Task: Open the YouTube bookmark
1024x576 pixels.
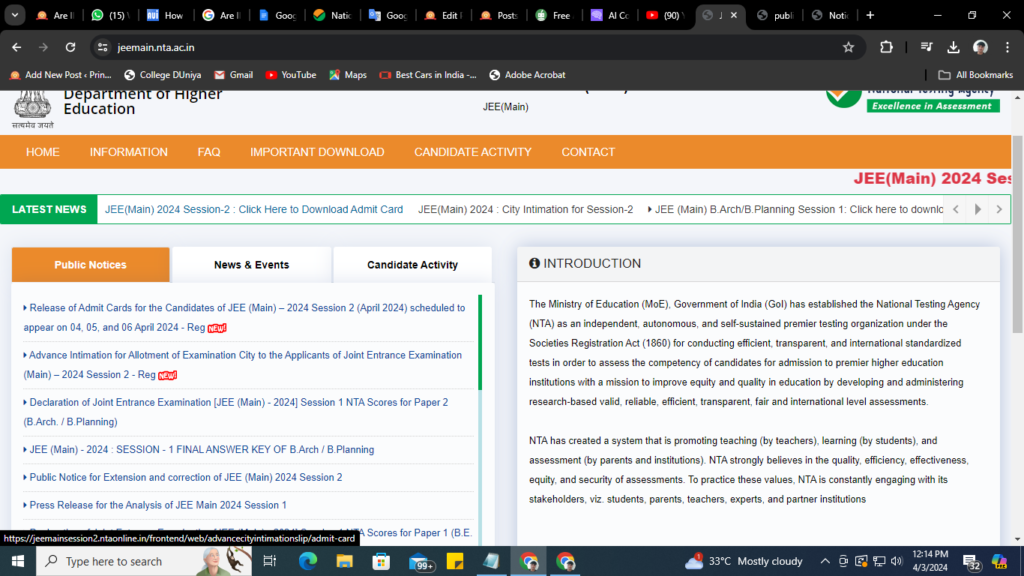Action: (x=290, y=75)
